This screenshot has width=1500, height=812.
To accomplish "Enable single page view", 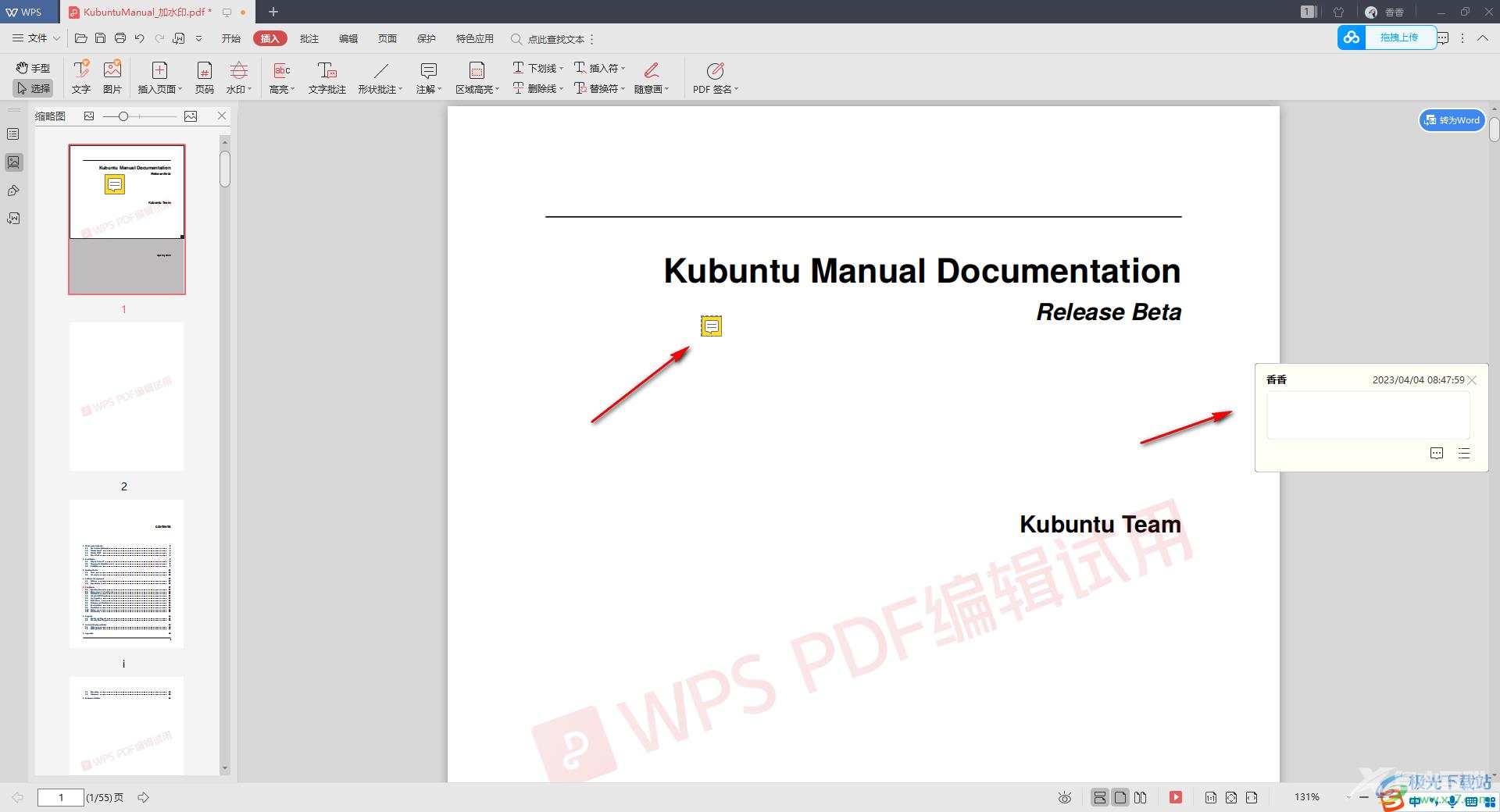I will 1120,797.
